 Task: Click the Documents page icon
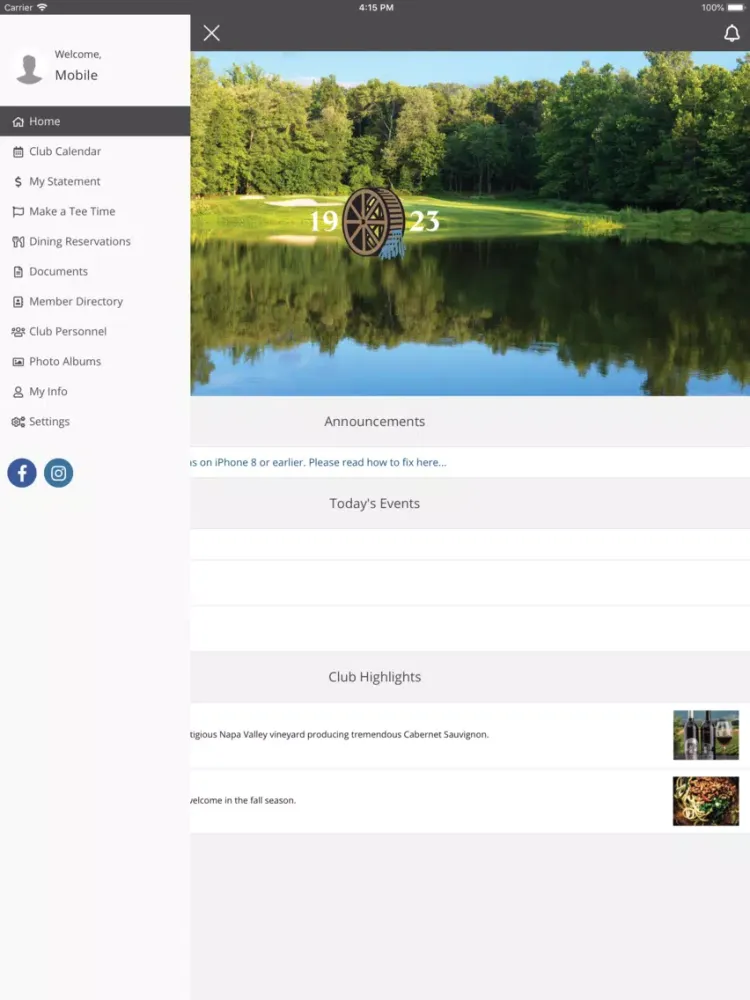tap(18, 272)
